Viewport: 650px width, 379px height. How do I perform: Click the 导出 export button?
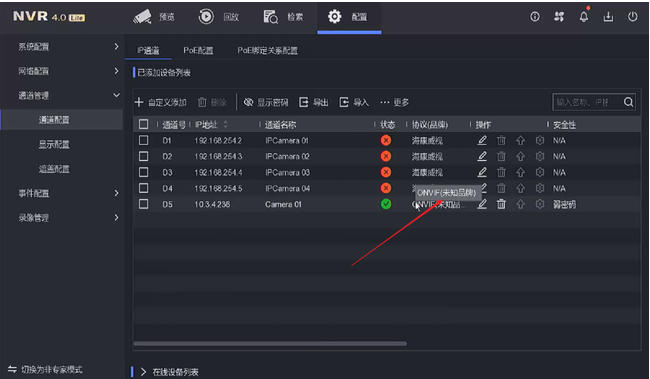pos(314,102)
